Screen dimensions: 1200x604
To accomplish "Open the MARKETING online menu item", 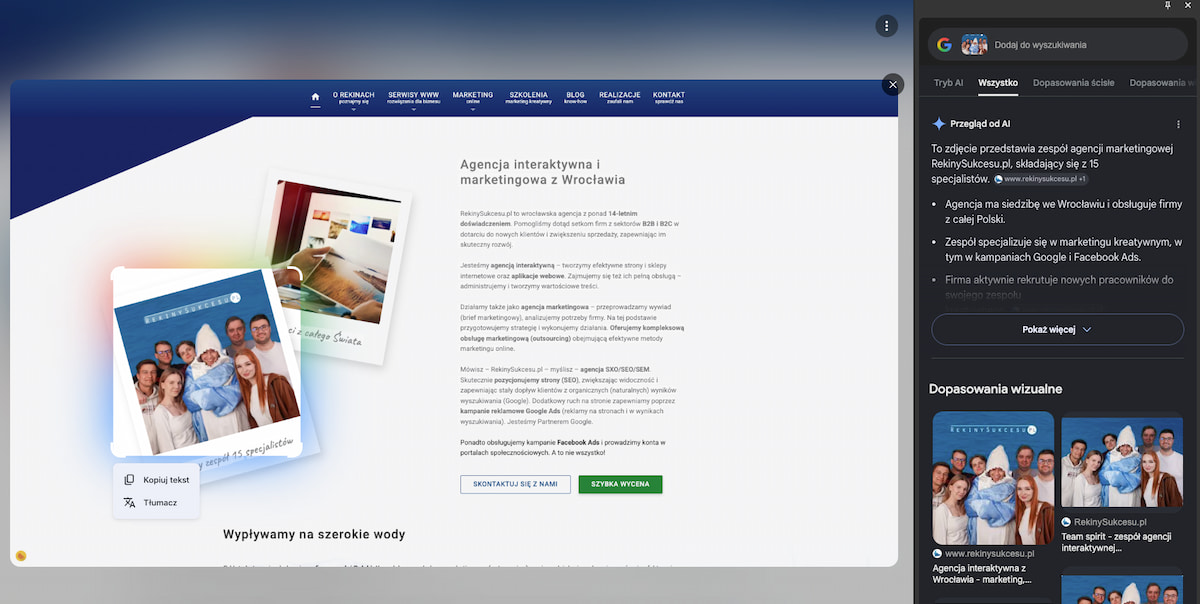I will 472,97.
